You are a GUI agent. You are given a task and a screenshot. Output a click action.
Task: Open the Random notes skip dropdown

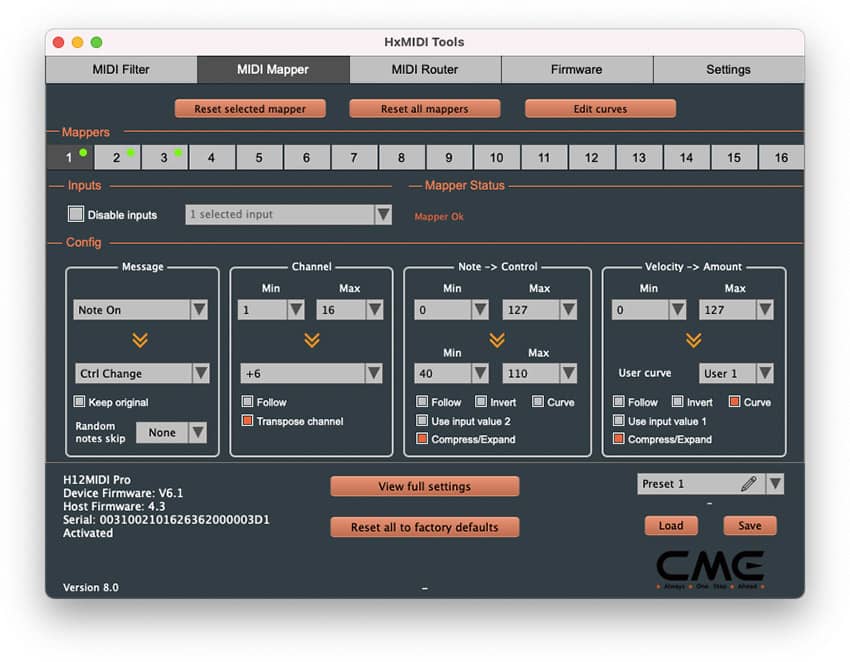[170, 432]
